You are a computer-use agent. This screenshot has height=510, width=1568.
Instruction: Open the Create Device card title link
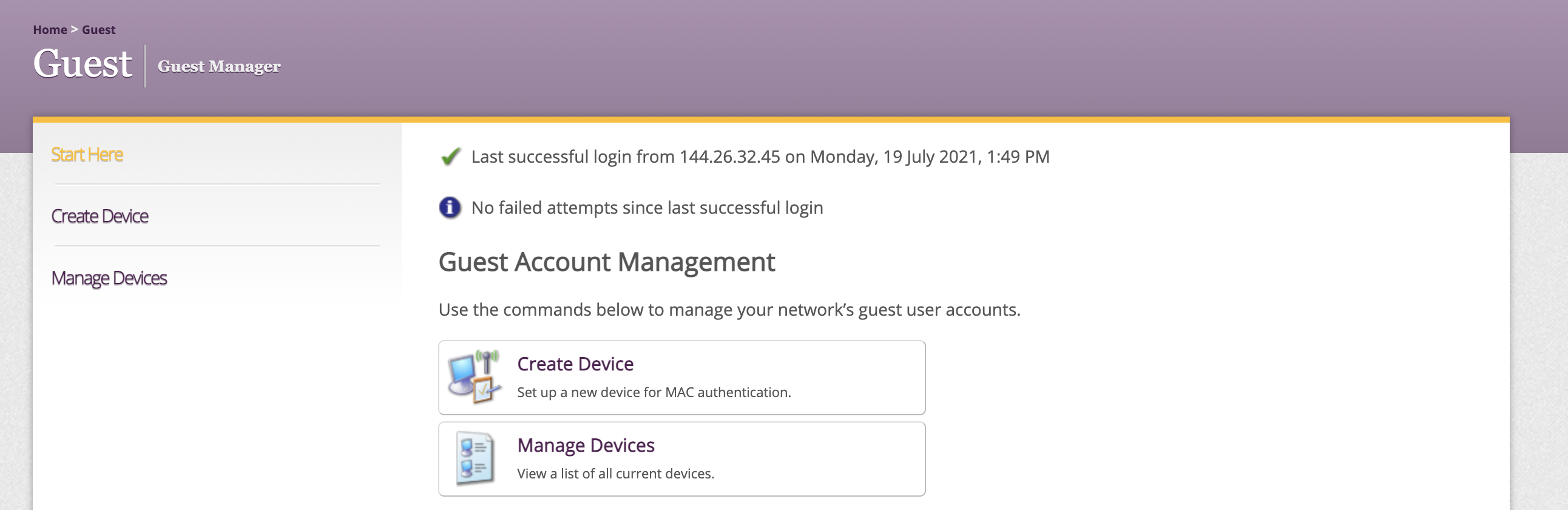coord(575,364)
